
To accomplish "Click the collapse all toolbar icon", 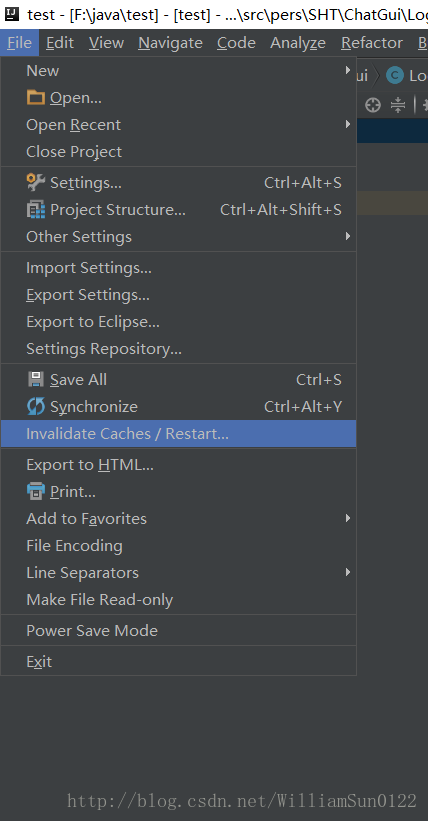I will coord(398,105).
